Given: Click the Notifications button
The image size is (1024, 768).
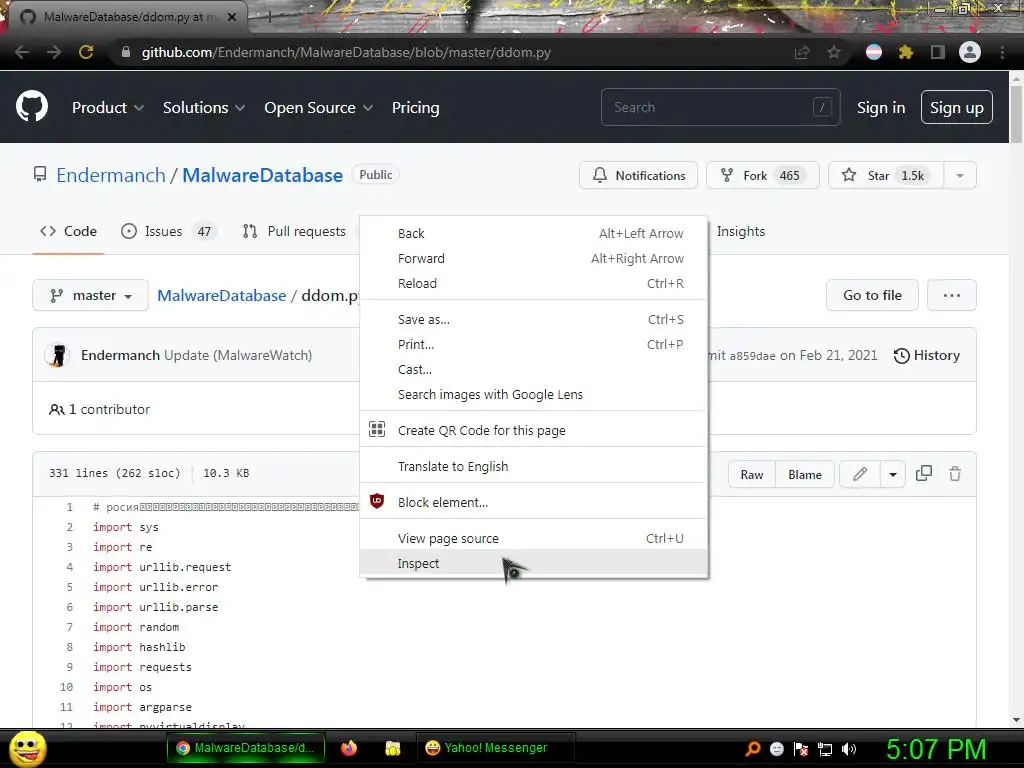Looking at the screenshot, I should point(638,175).
